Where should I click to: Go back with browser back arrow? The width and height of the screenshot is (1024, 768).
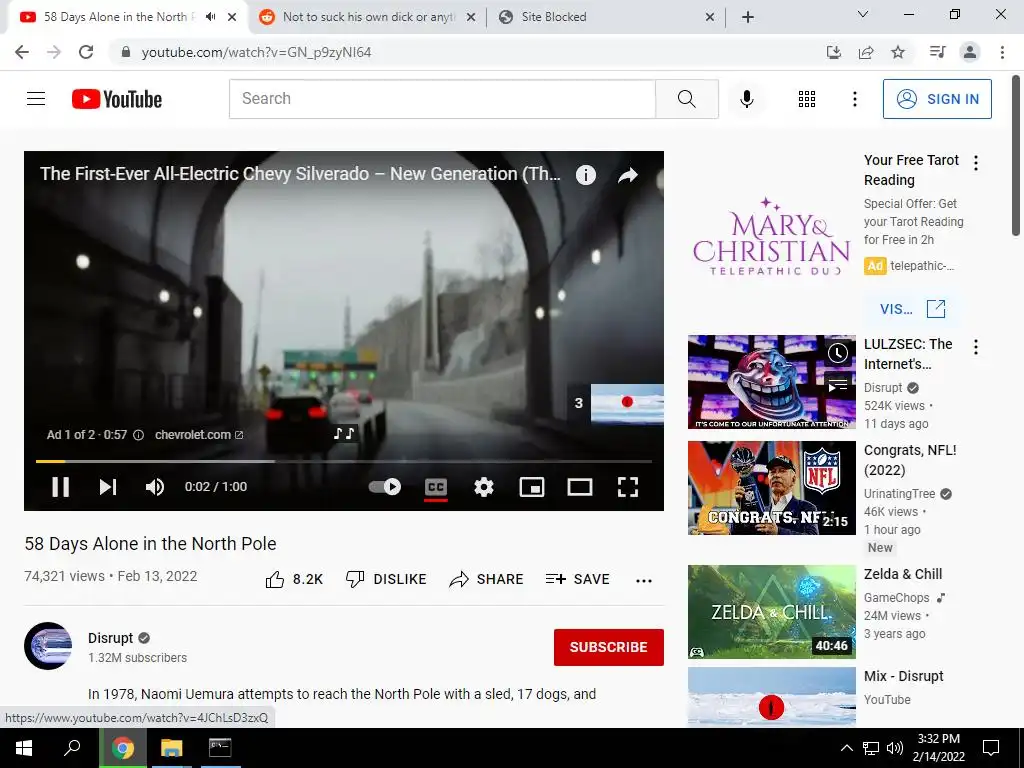(x=22, y=52)
